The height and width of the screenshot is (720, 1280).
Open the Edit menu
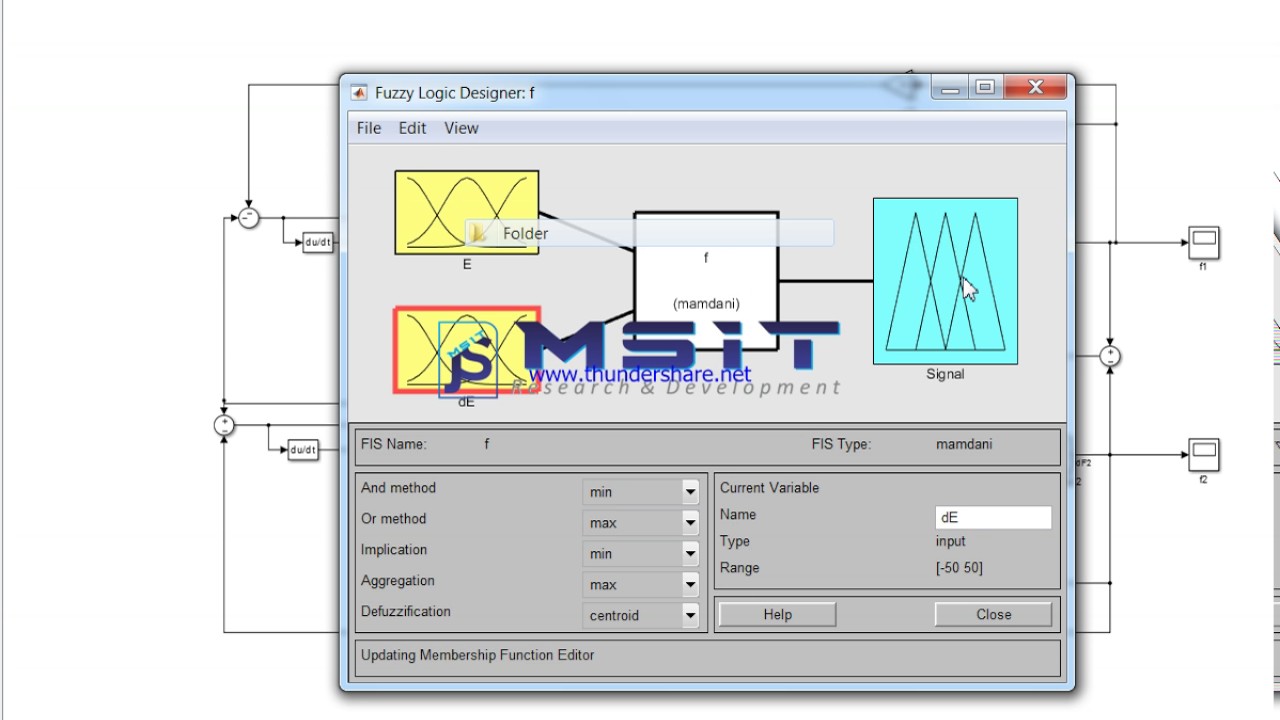(412, 128)
